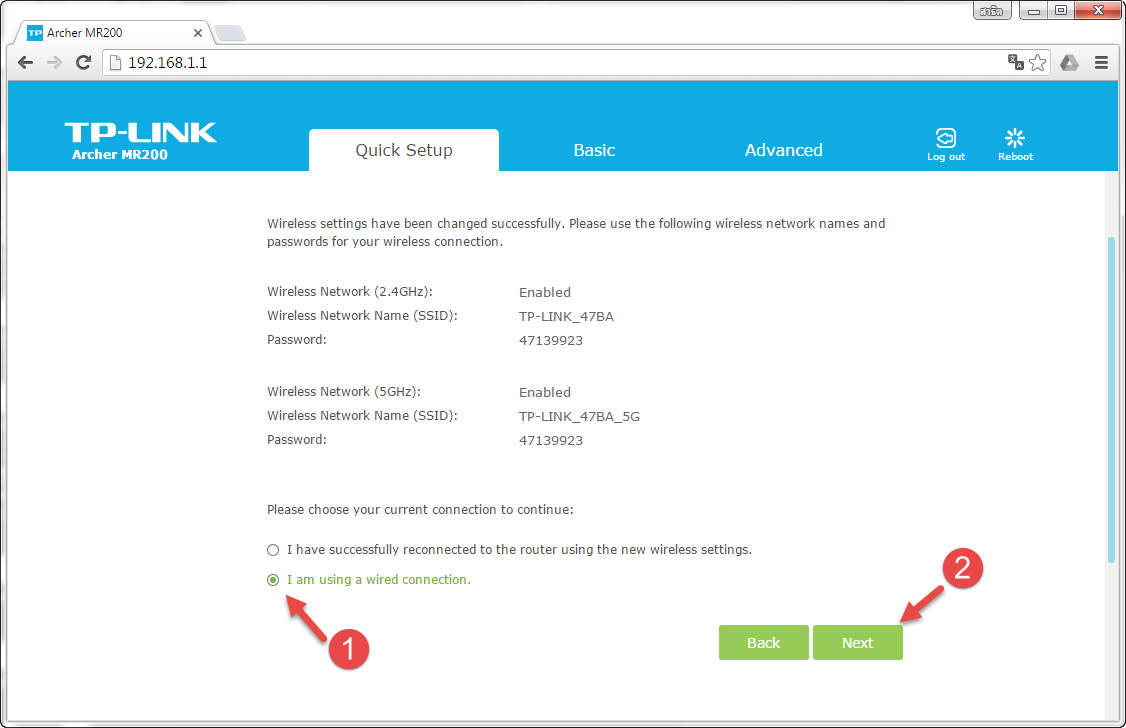
Task: Click the 5GHz password 47139923
Action: (x=551, y=440)
